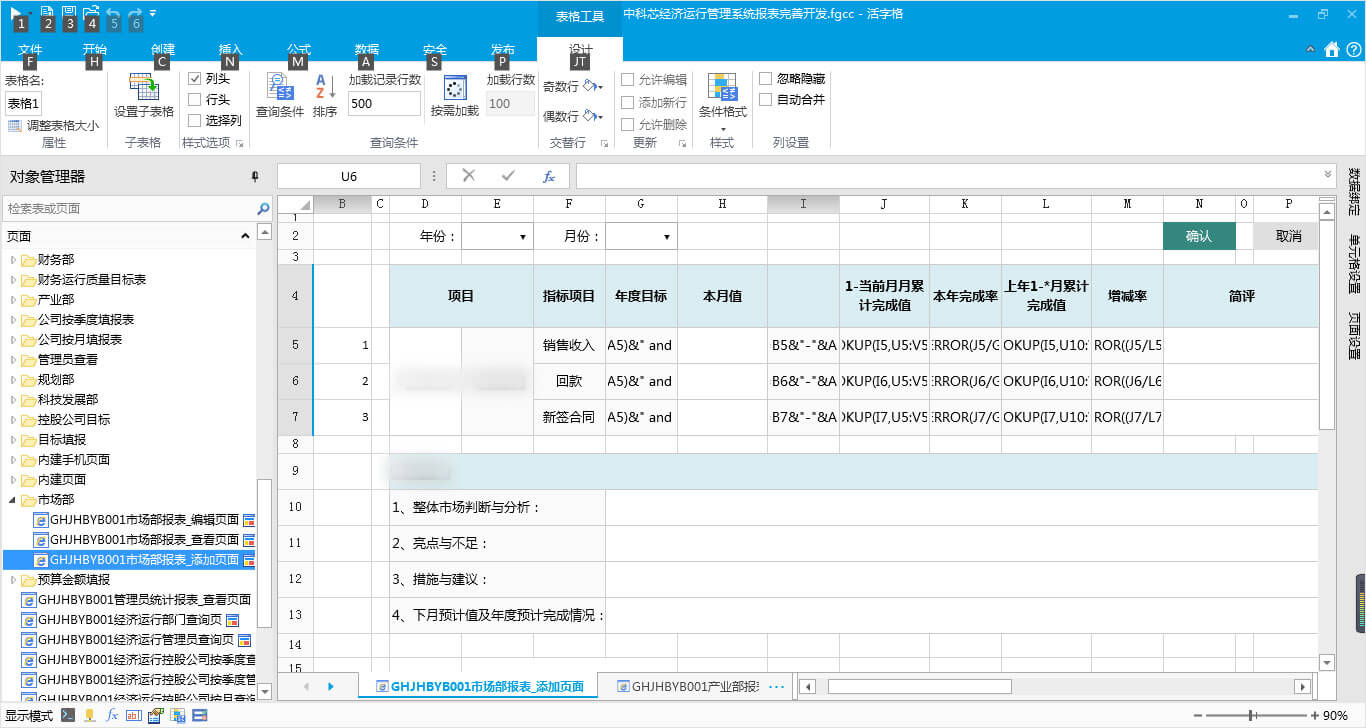Open GHJHBYB001市场部报表_编辑页面 in tree

tap(144, 520)
